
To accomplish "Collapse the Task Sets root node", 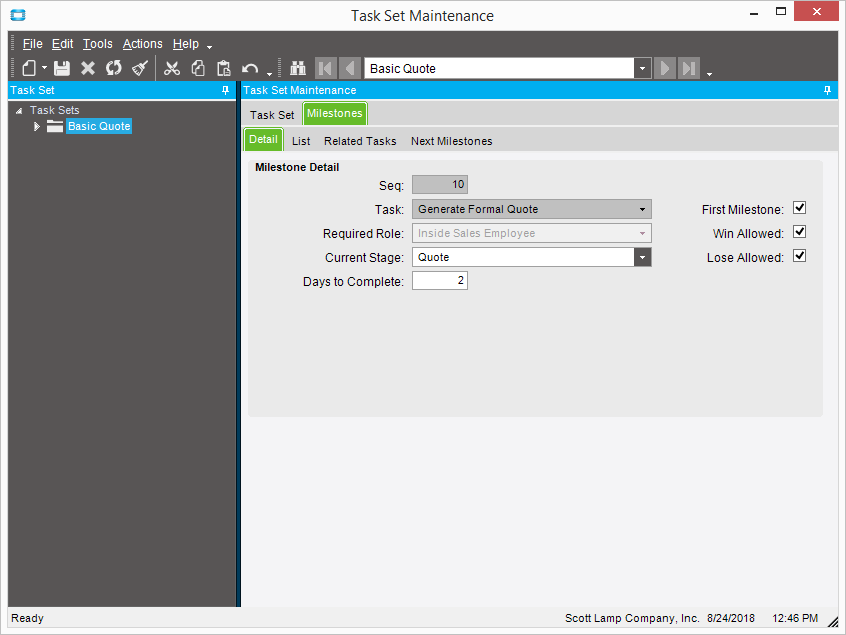I will pos(19,111).
